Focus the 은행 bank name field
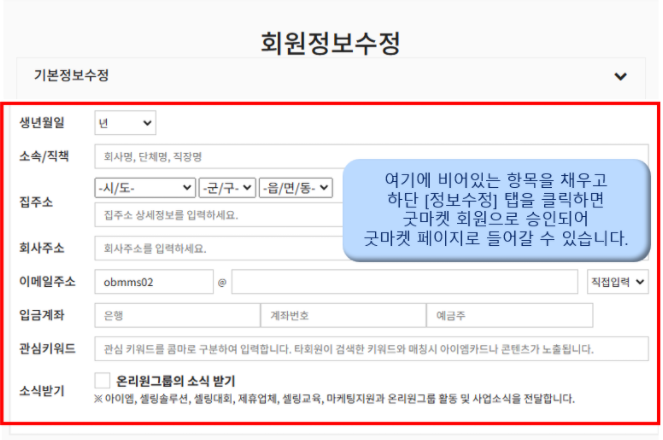The image size is (663, 440). click(x=175, y=315)
